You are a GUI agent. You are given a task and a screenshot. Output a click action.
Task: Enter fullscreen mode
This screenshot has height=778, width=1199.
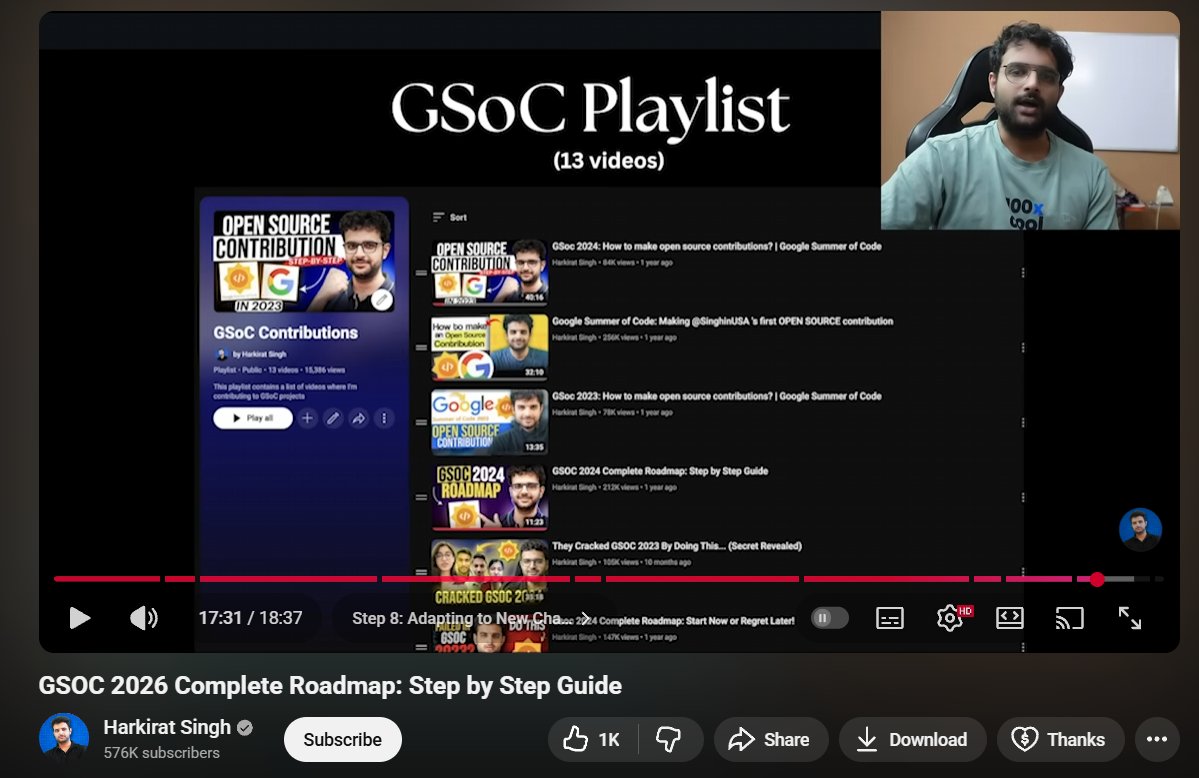pos(1130,618)
